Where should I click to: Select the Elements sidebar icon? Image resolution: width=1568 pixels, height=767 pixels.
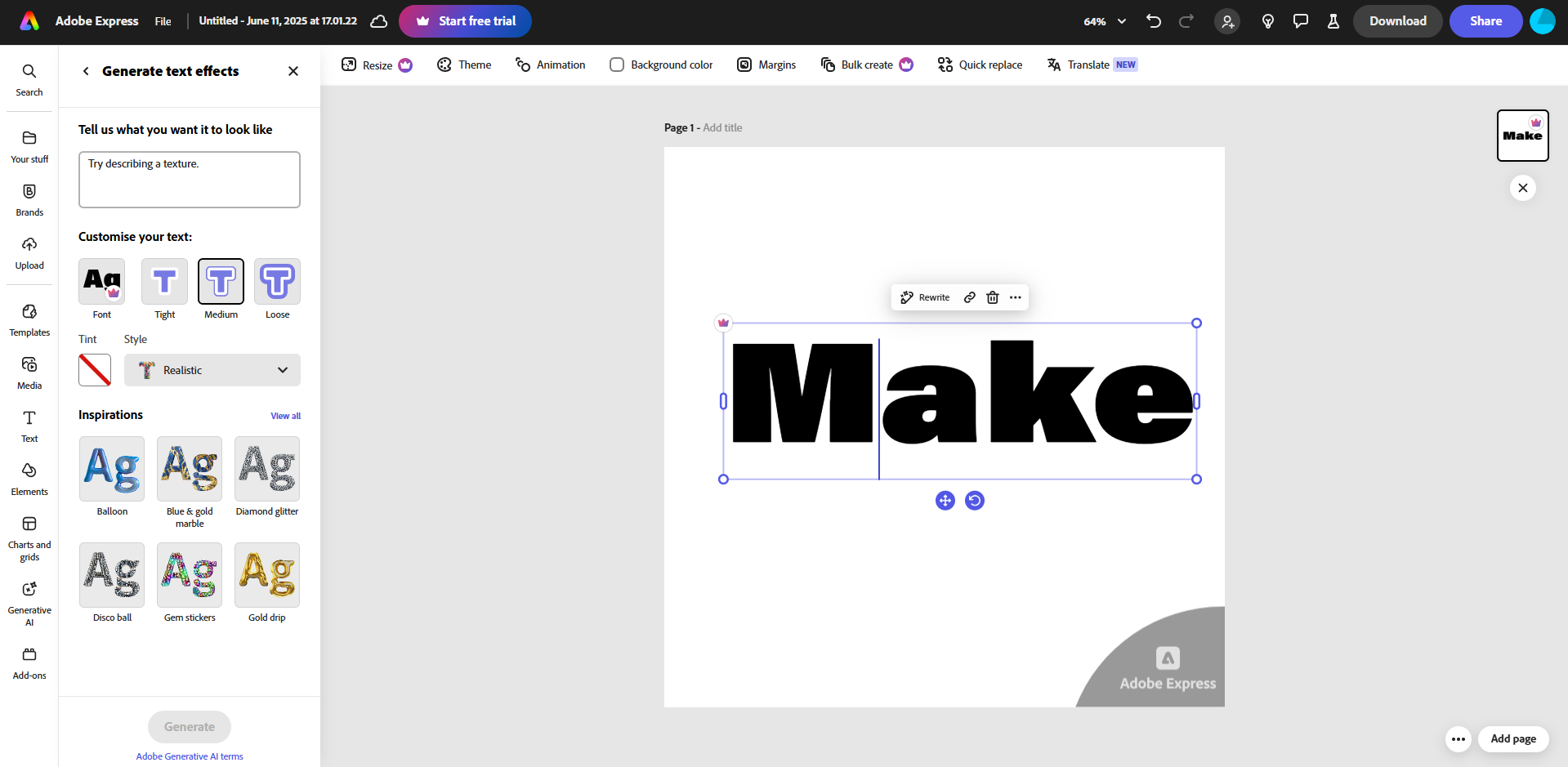(x=29, y=478)
